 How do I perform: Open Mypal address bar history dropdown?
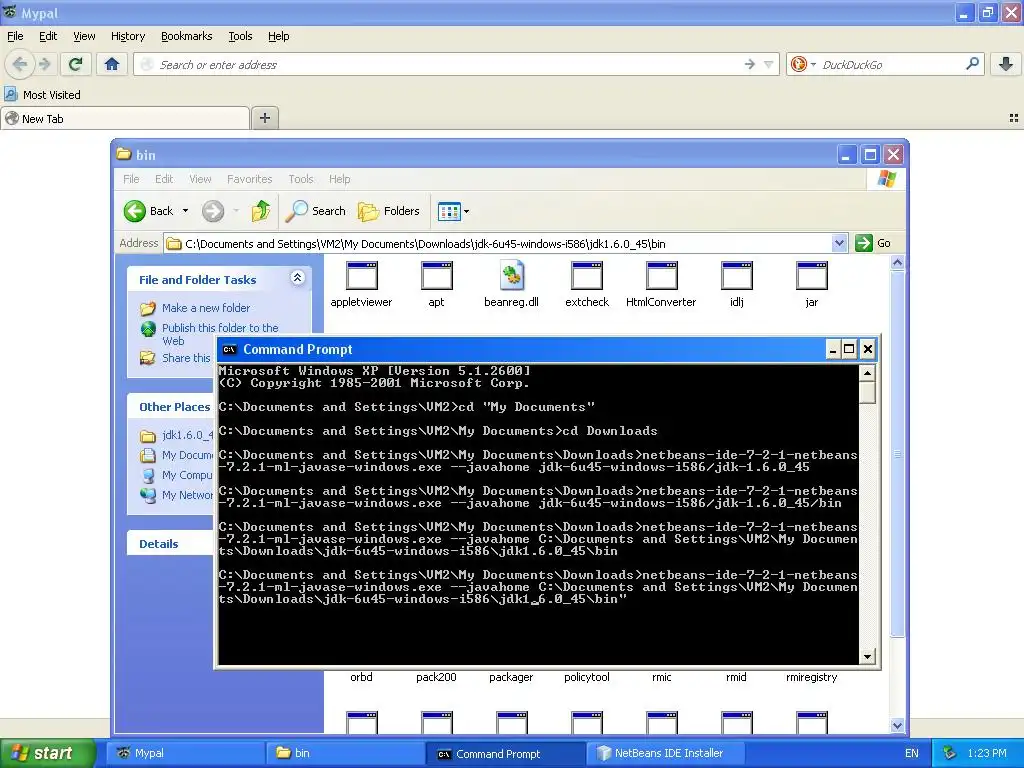tap(769, 64)
